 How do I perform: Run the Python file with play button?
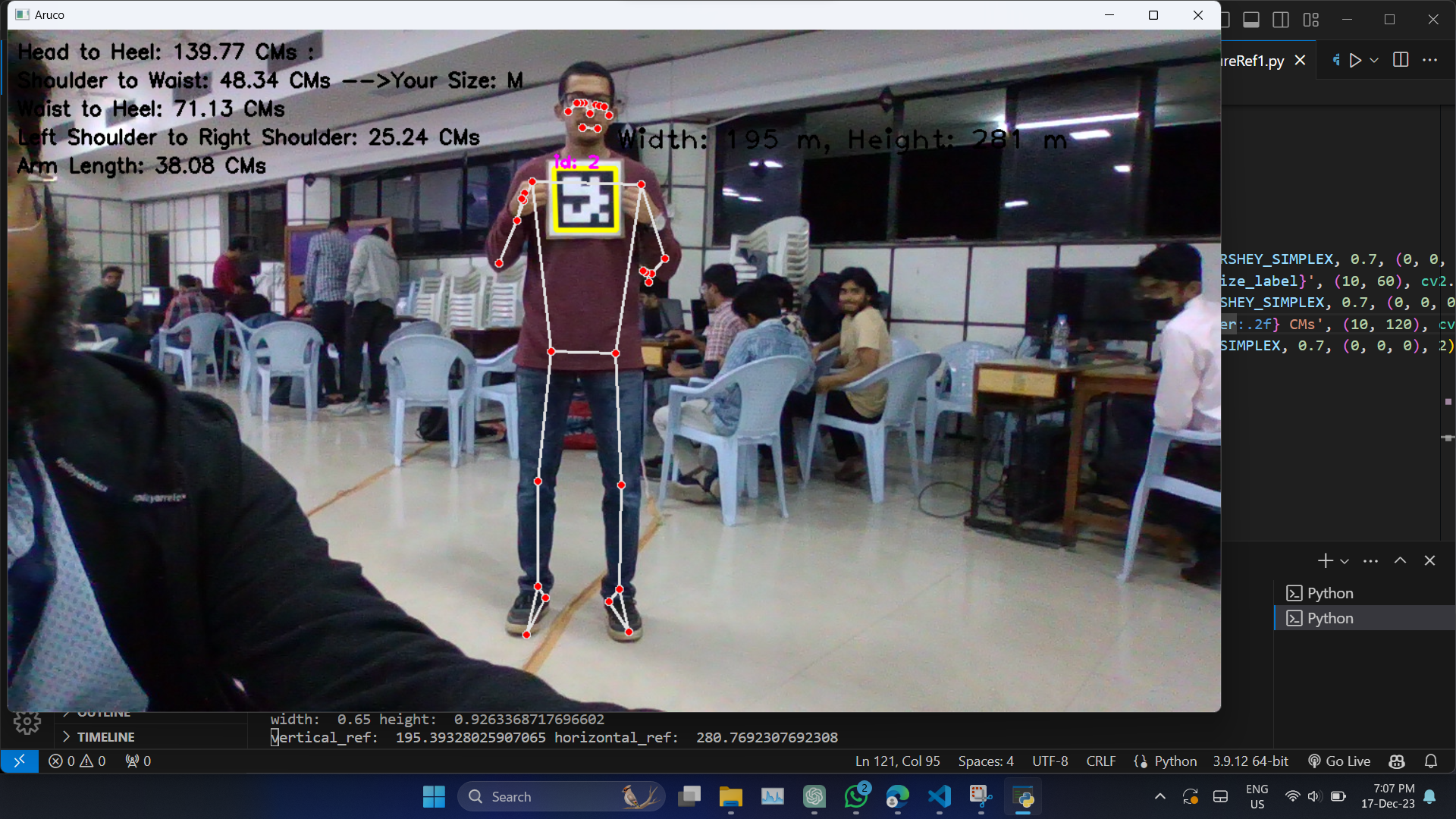[1355, 60]
